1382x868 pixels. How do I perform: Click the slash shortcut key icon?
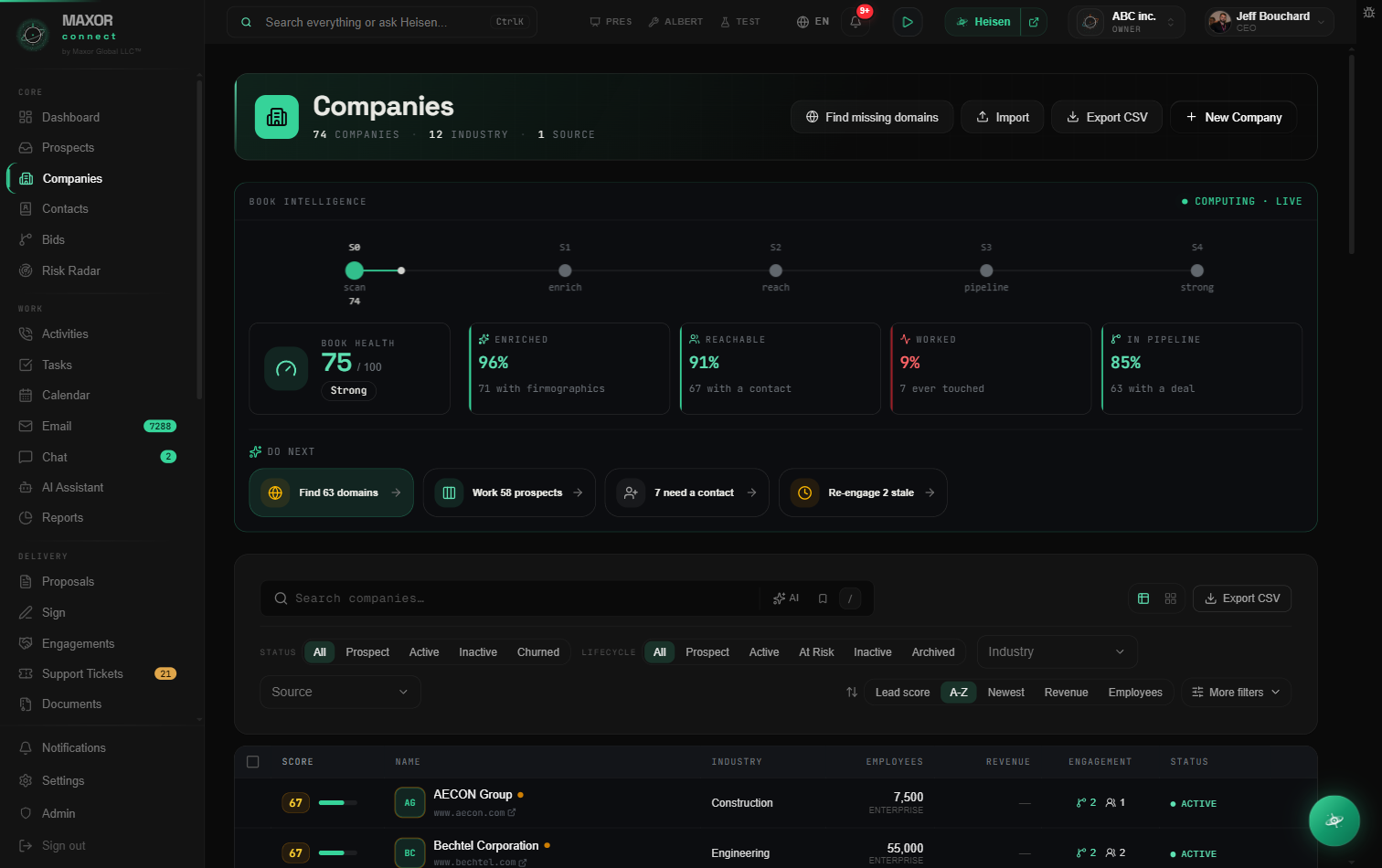click(850, 598)
